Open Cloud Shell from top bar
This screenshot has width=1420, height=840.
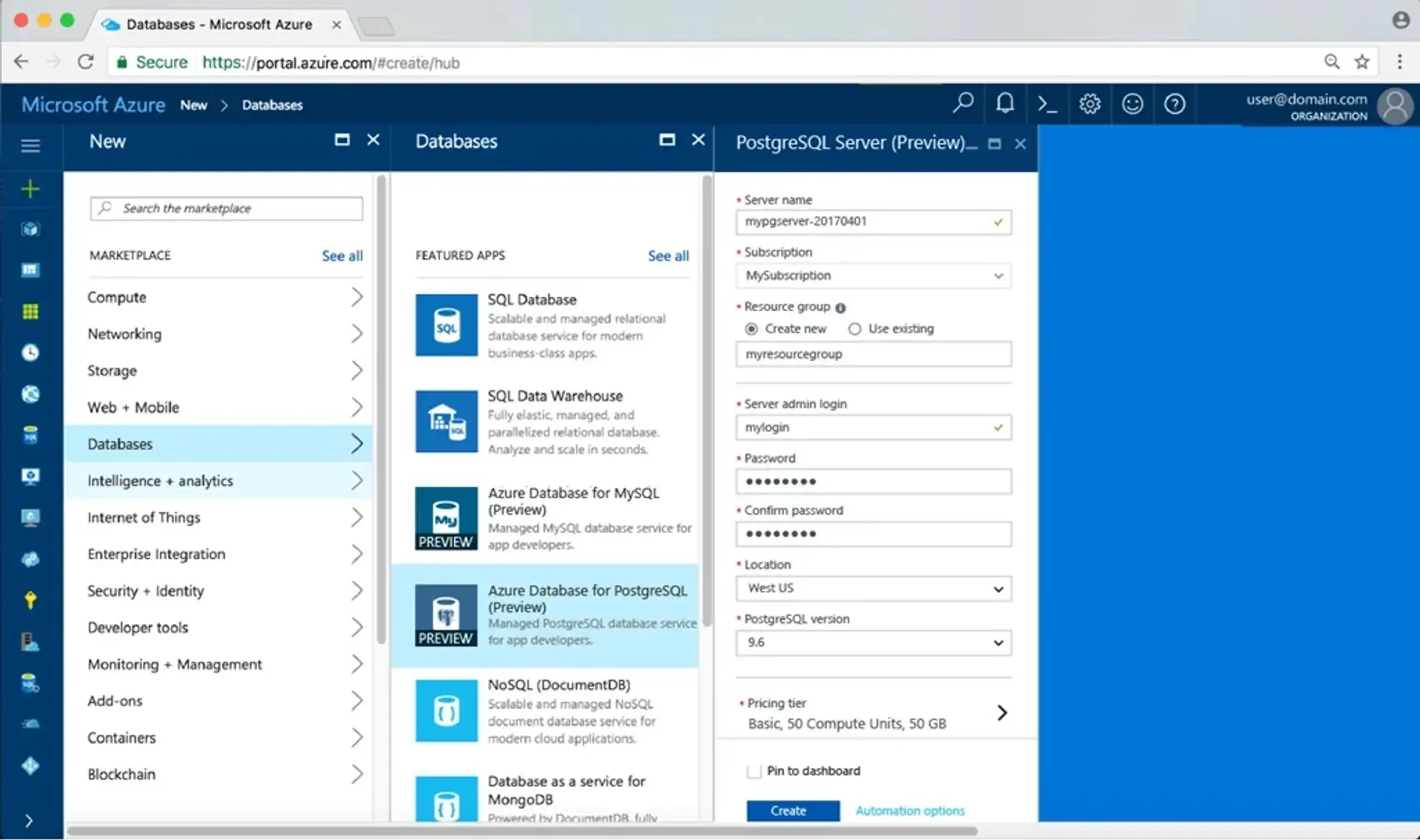click(x=1047, y=104)
